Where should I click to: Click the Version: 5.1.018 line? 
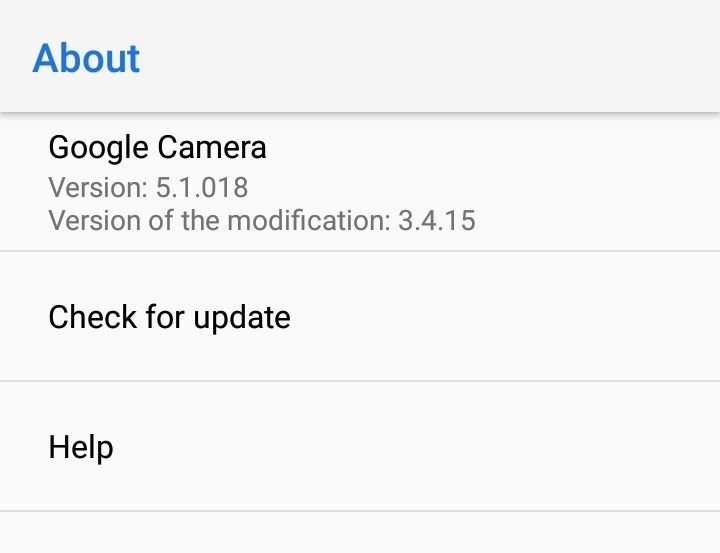[148, 187]
